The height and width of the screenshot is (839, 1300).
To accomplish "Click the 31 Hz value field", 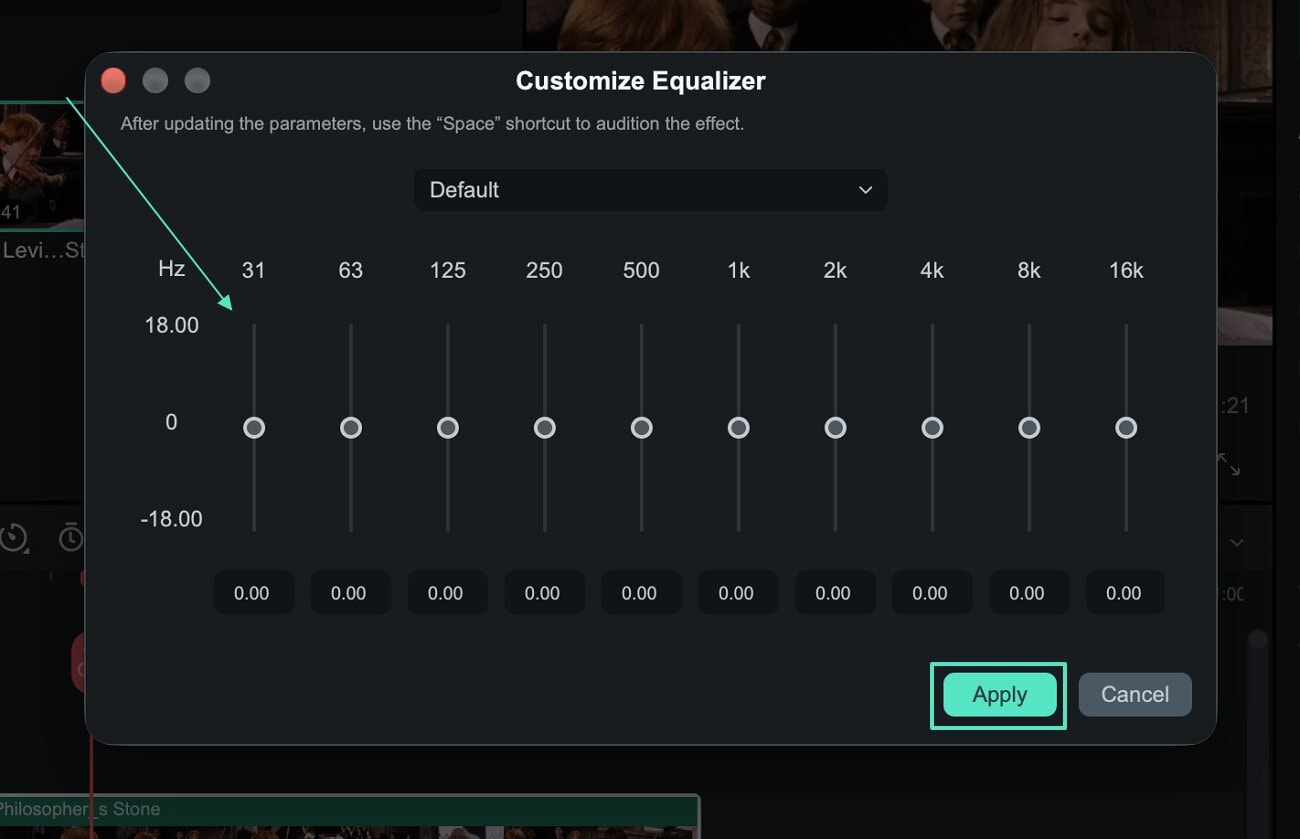I will point(253,593).
